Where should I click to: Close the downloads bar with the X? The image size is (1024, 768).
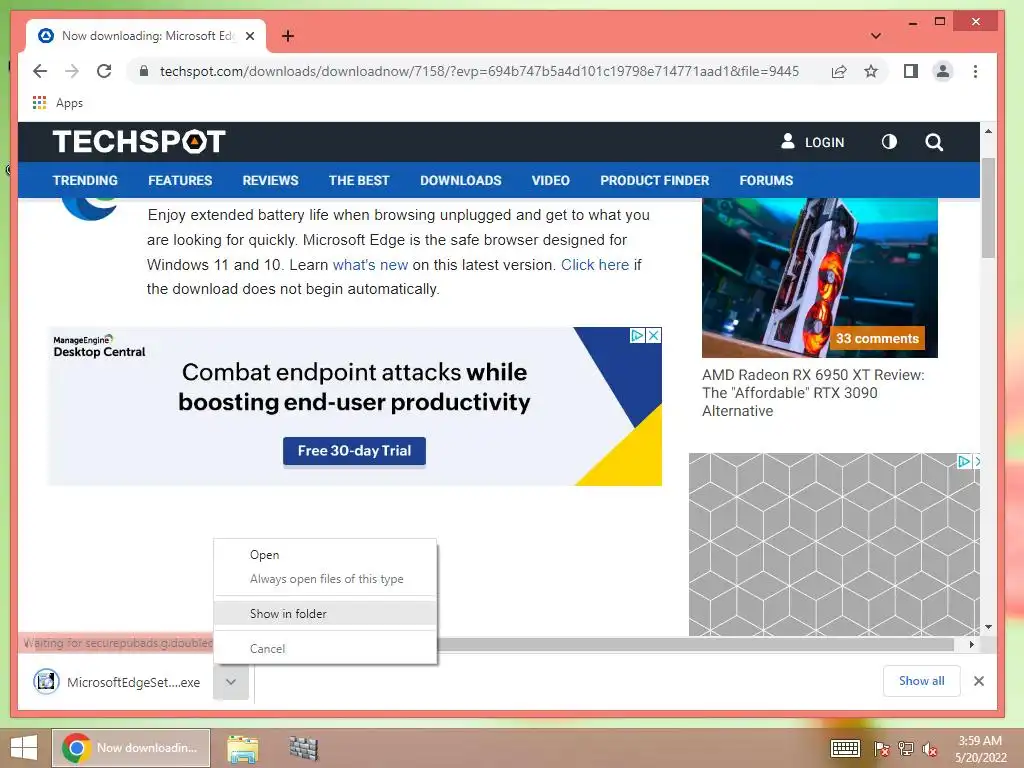978,681
